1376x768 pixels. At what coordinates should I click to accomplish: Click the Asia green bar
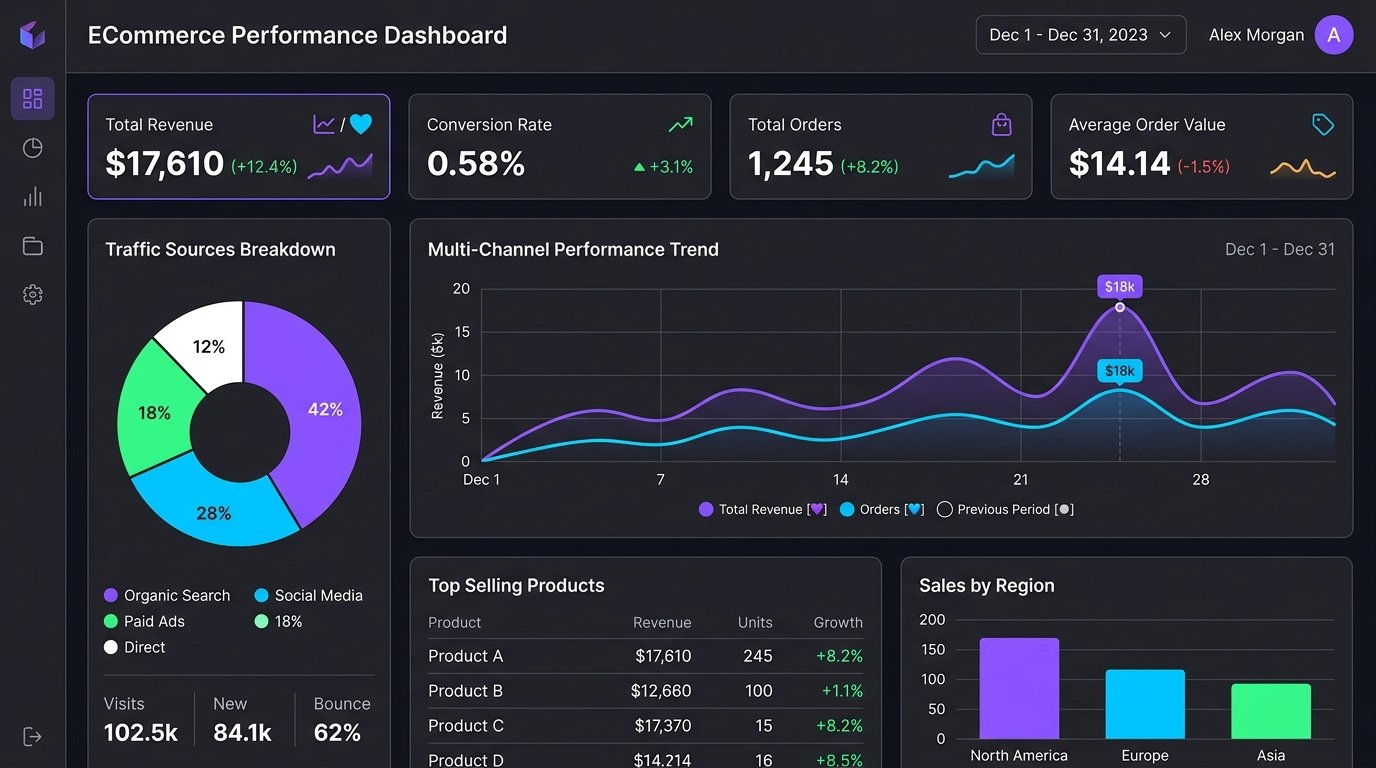click(1271, 711)
